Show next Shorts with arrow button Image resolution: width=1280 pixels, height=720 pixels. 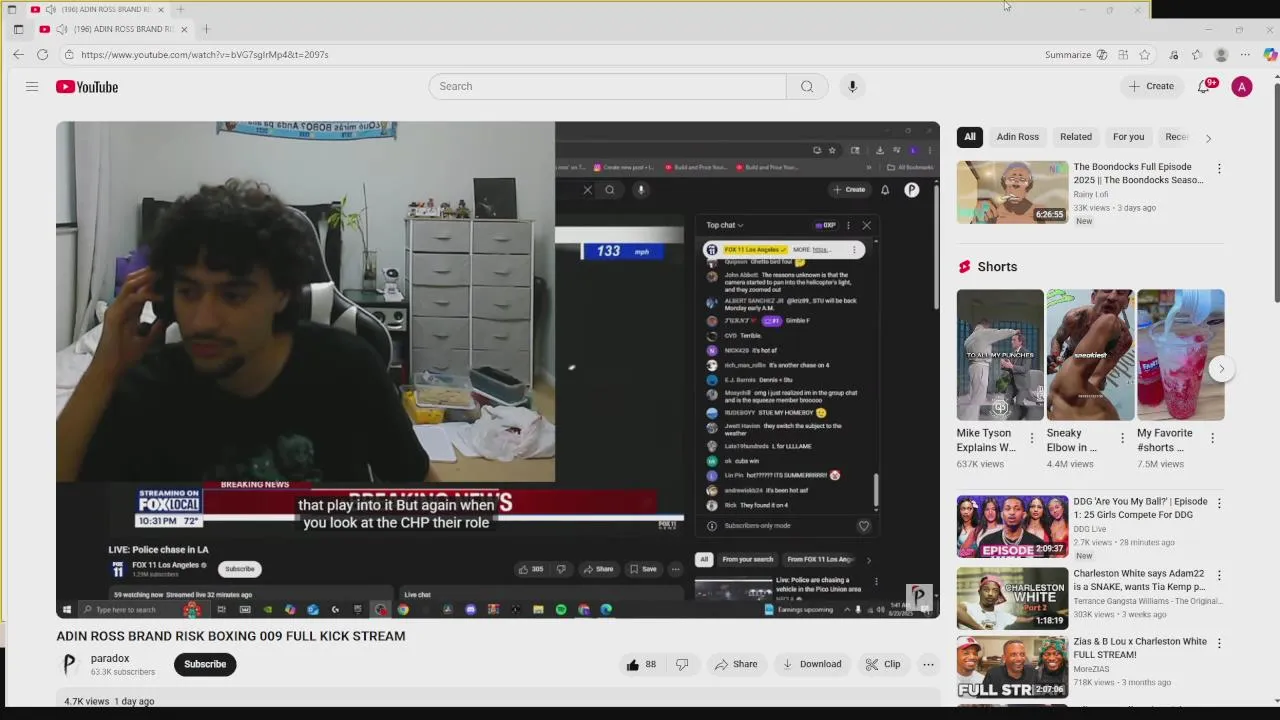tap(1221, 369)
